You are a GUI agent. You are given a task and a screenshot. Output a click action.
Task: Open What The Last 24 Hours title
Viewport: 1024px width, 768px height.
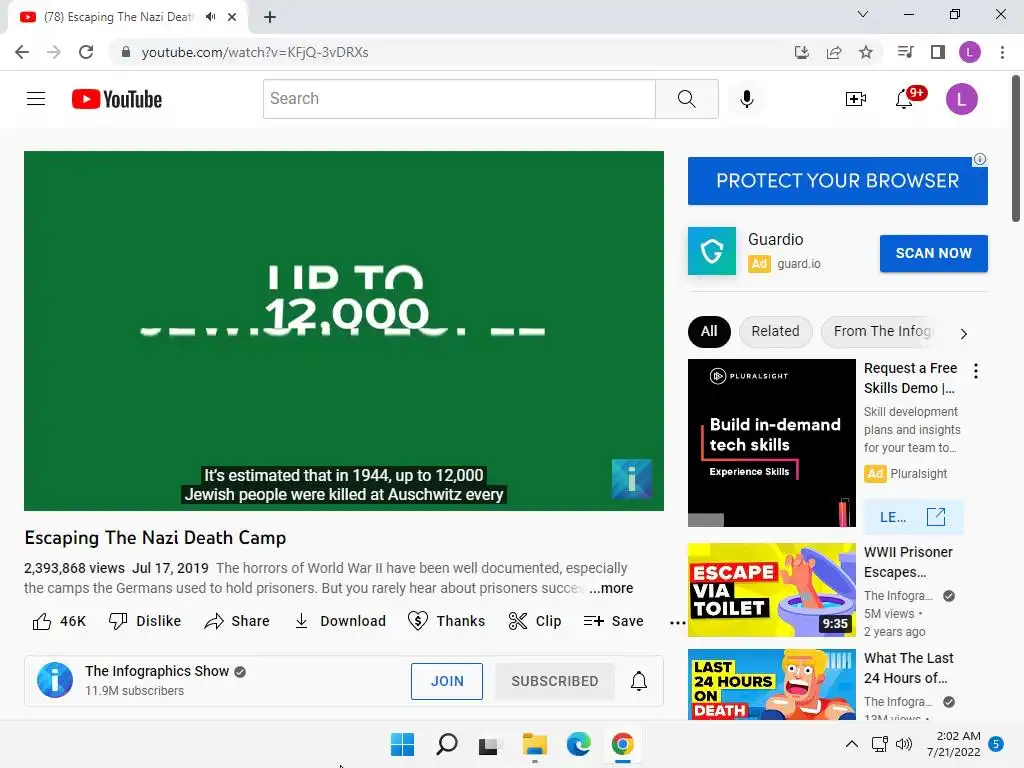[x=908, y=668]
